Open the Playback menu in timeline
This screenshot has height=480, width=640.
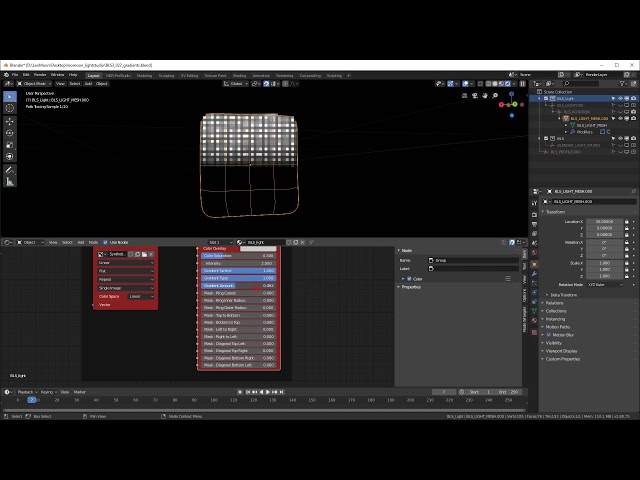[27, 392]
